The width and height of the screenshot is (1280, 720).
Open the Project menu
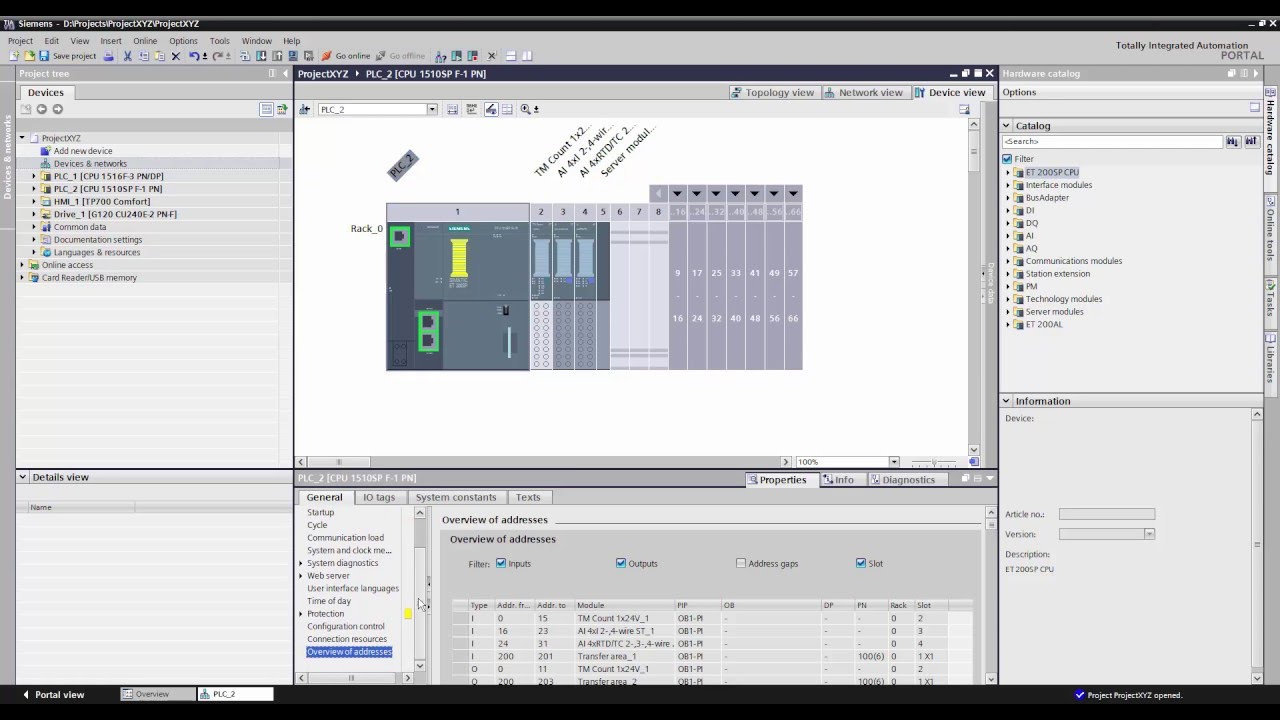click(21, 41)
